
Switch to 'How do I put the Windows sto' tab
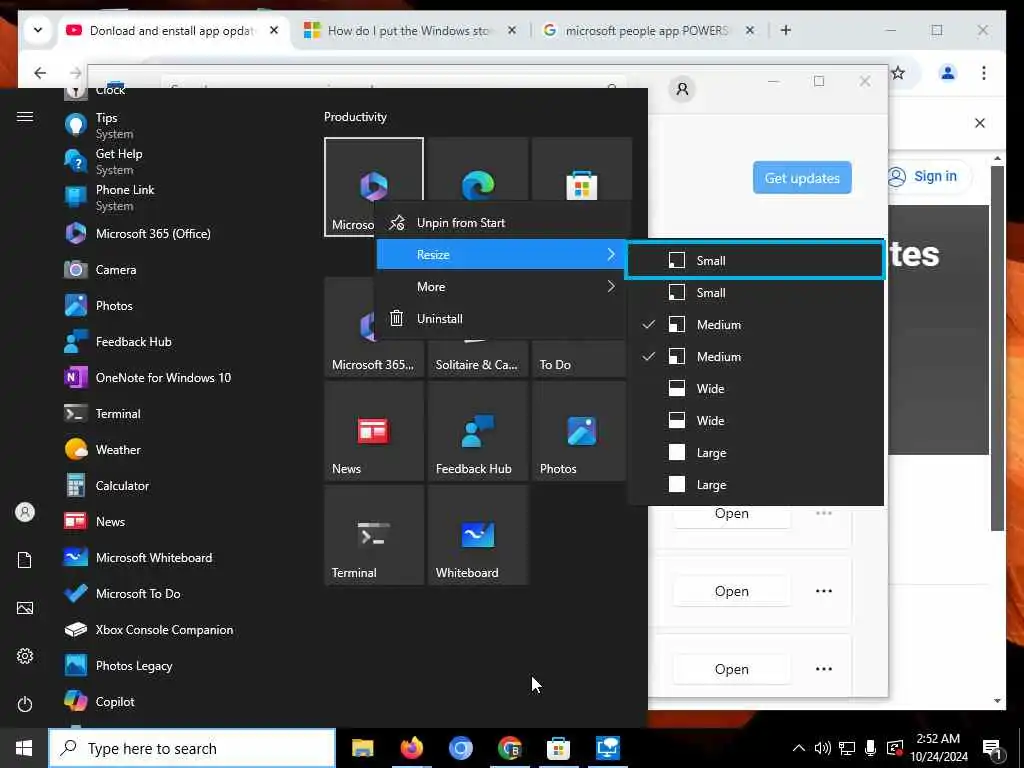(x=409, y=31)
